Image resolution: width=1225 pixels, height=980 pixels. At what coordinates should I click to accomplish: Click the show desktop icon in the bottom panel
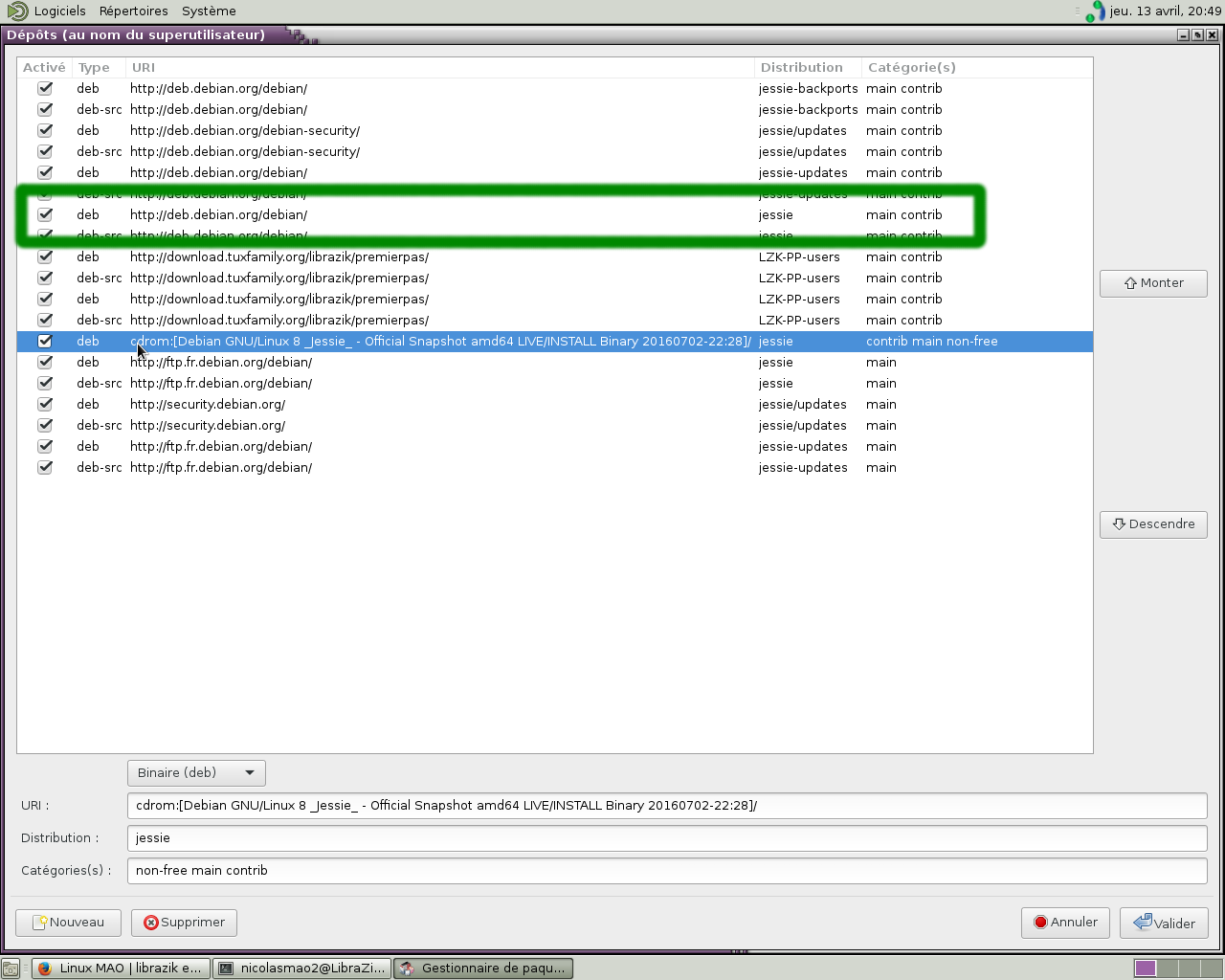[x=11, y=969]
